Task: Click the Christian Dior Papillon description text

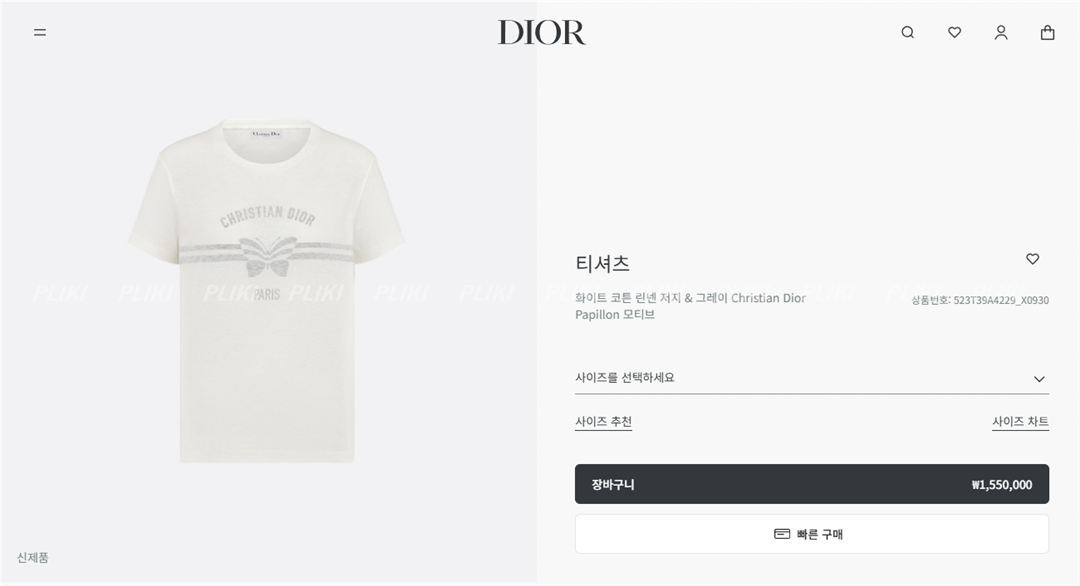Action: (x=690, y=306)
